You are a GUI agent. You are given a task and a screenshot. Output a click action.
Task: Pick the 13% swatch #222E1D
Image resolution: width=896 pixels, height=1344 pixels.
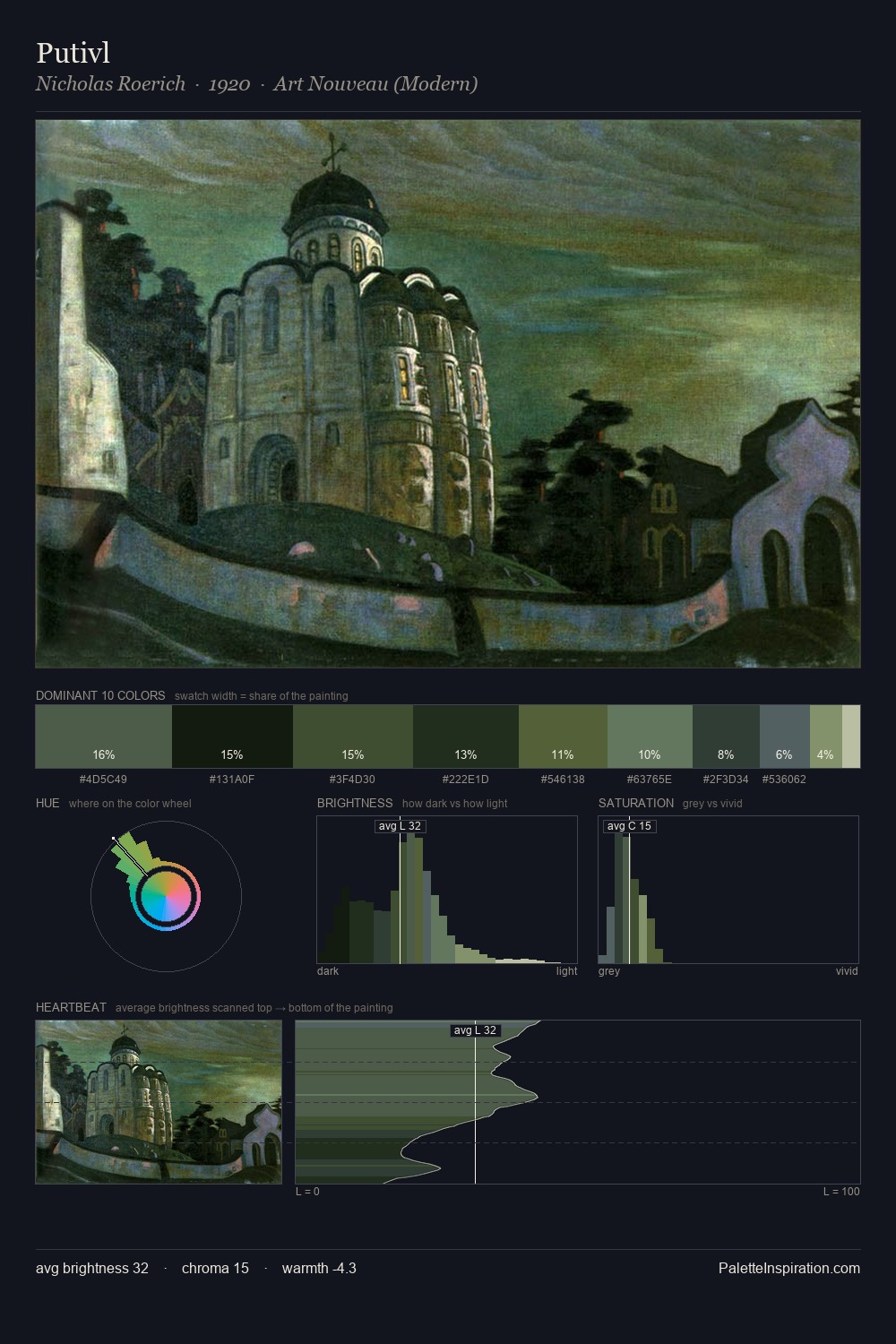pyautogui.click(x=466, y=737)
